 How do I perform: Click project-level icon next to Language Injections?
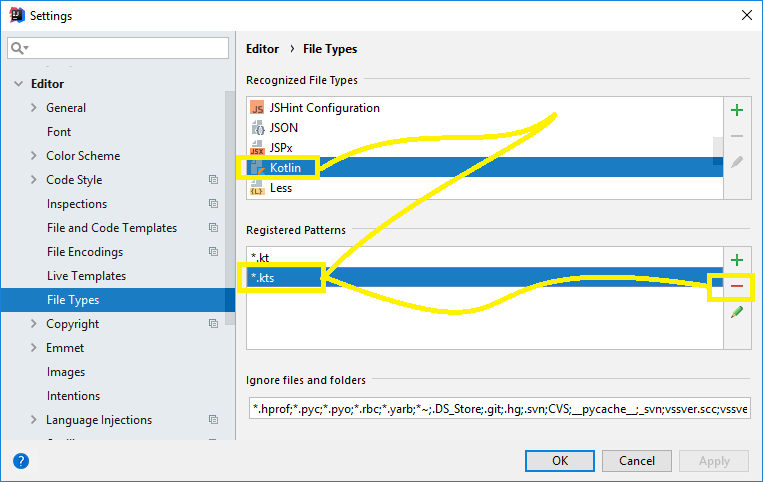pyautogui.click(x=213, y=419)
